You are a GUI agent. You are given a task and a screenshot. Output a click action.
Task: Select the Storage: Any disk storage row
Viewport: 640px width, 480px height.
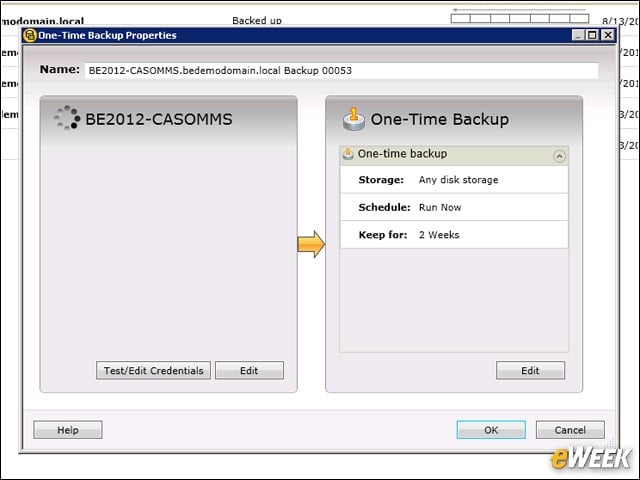(x=454, y=180)
